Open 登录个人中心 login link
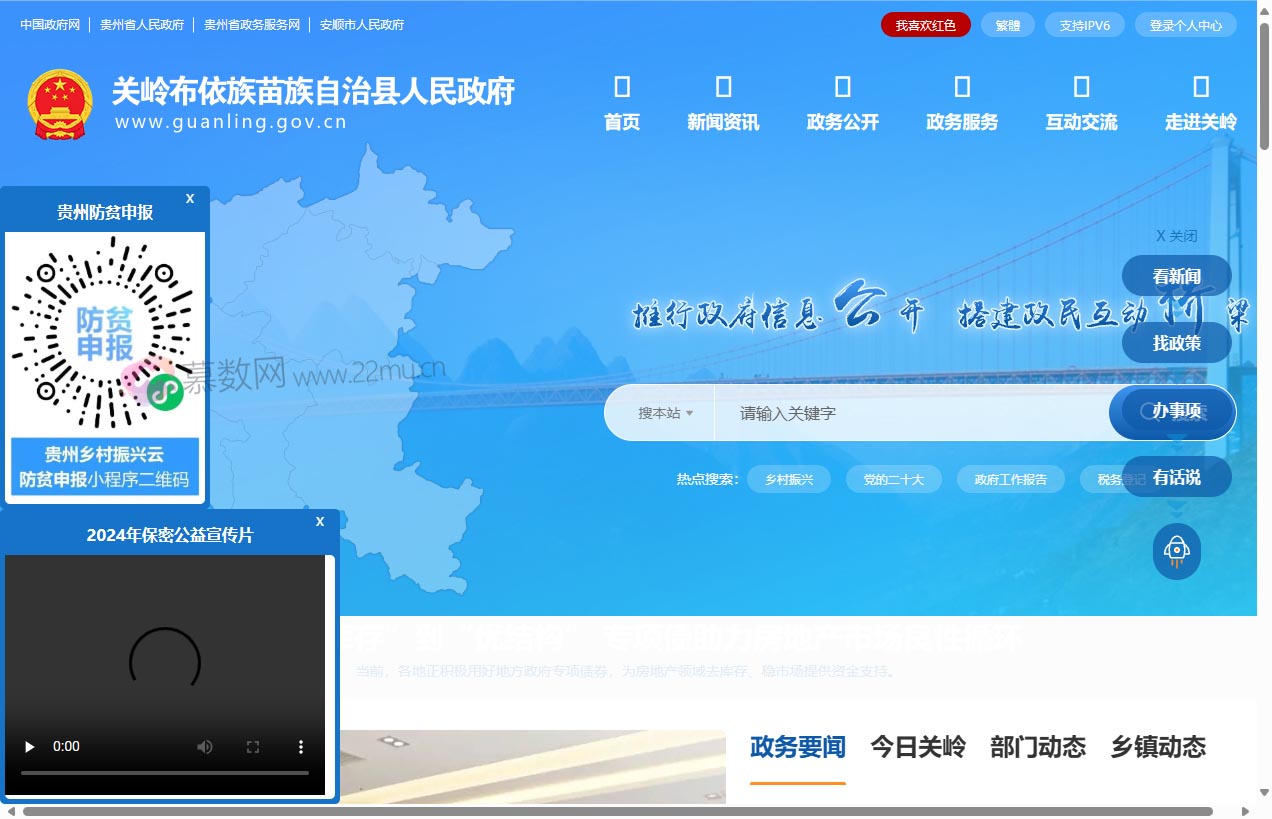The height and width of the screenshot is (819, 1272). pyautogui.click(x=1186, y=25)
